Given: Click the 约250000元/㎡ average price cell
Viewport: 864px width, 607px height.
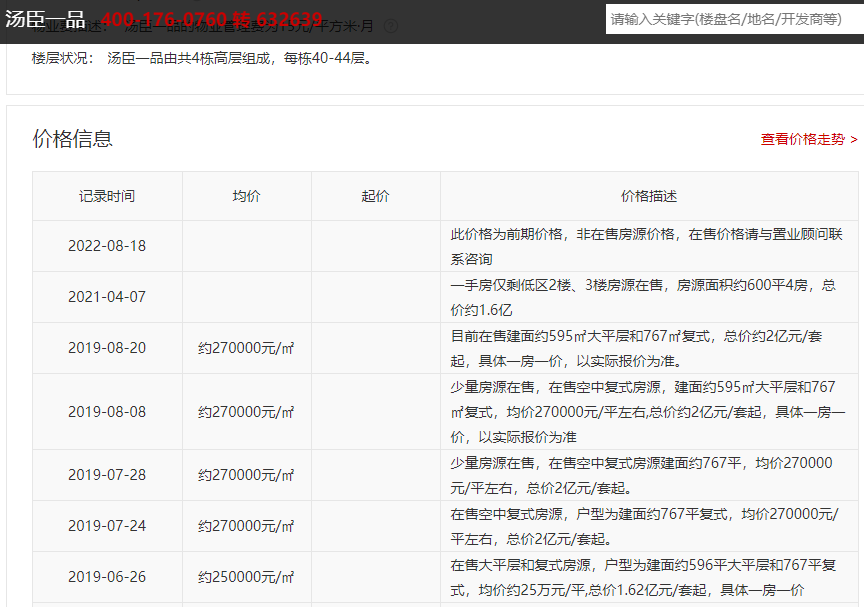Looking at the screenshot, I should pos(246,577).
